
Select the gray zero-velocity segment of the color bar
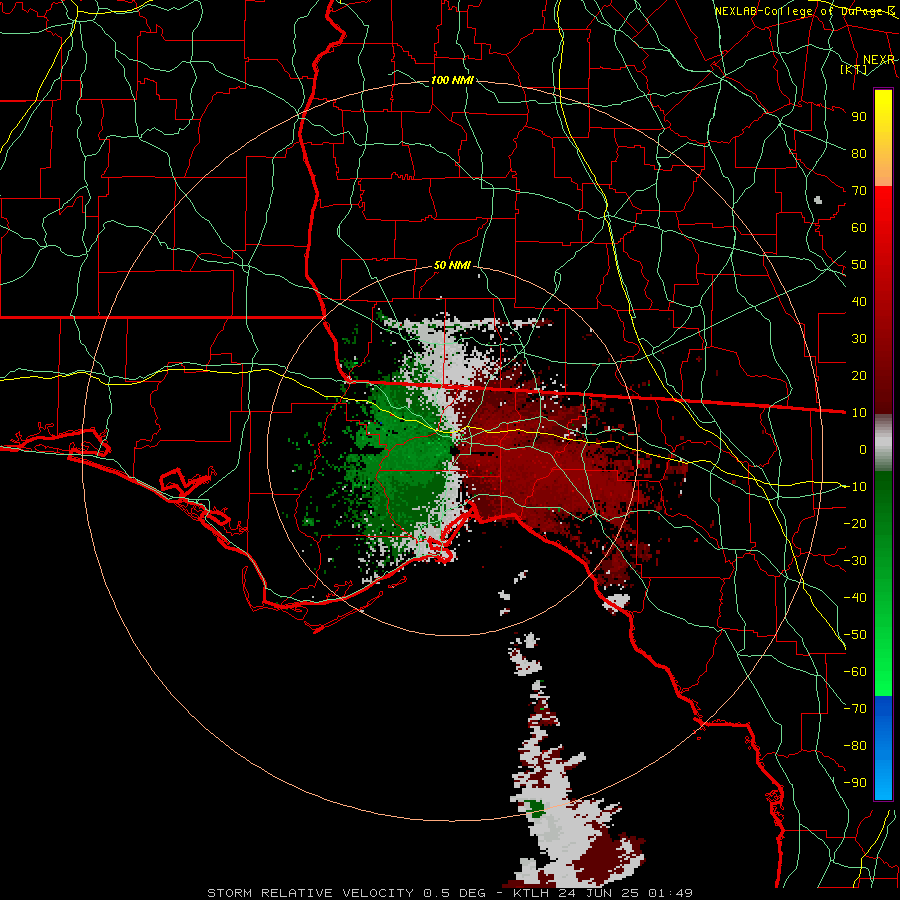883,443
